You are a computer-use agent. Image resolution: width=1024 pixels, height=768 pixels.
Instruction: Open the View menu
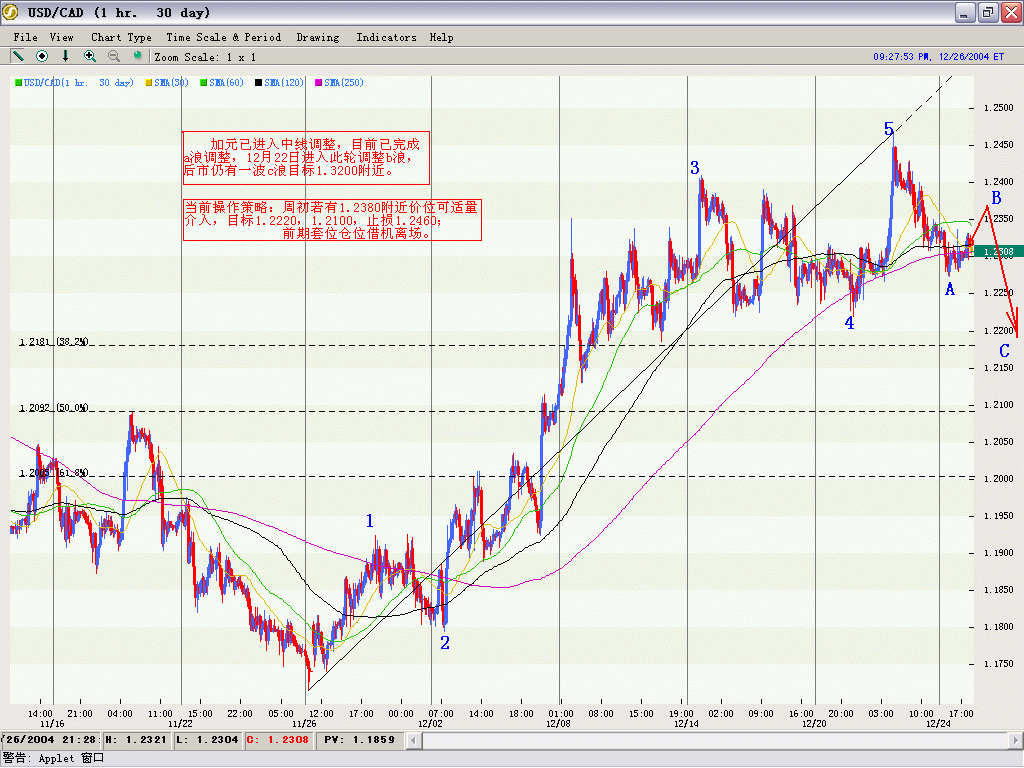[61, 37]
